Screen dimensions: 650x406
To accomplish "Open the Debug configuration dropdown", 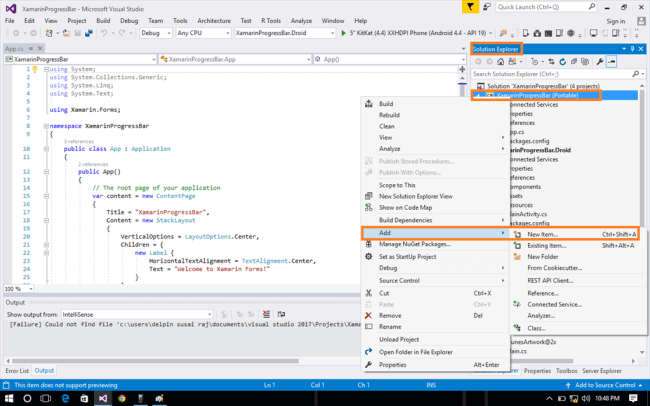I will point(155,33).
